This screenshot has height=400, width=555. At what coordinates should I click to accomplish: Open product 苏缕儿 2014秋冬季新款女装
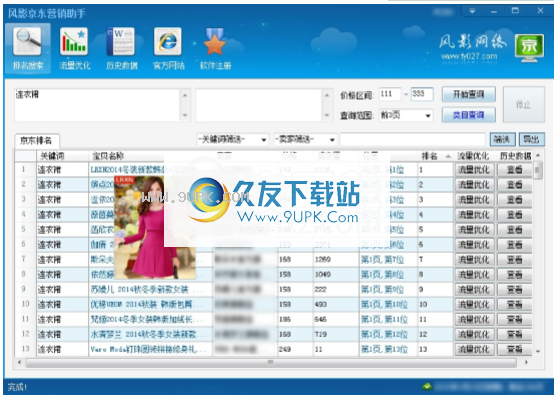tap(140, 290)
